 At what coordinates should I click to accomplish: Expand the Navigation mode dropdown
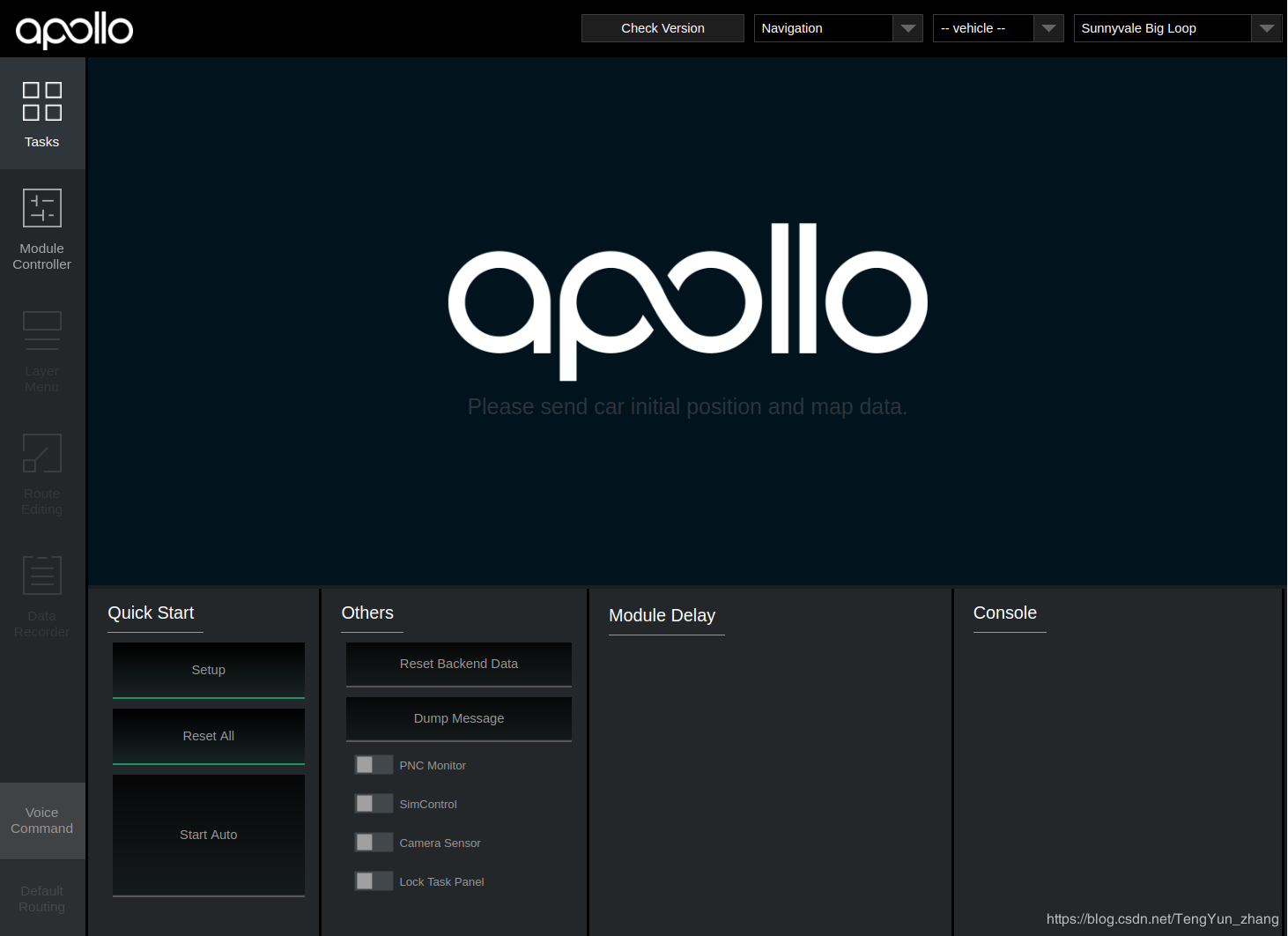tap(907, 27)
